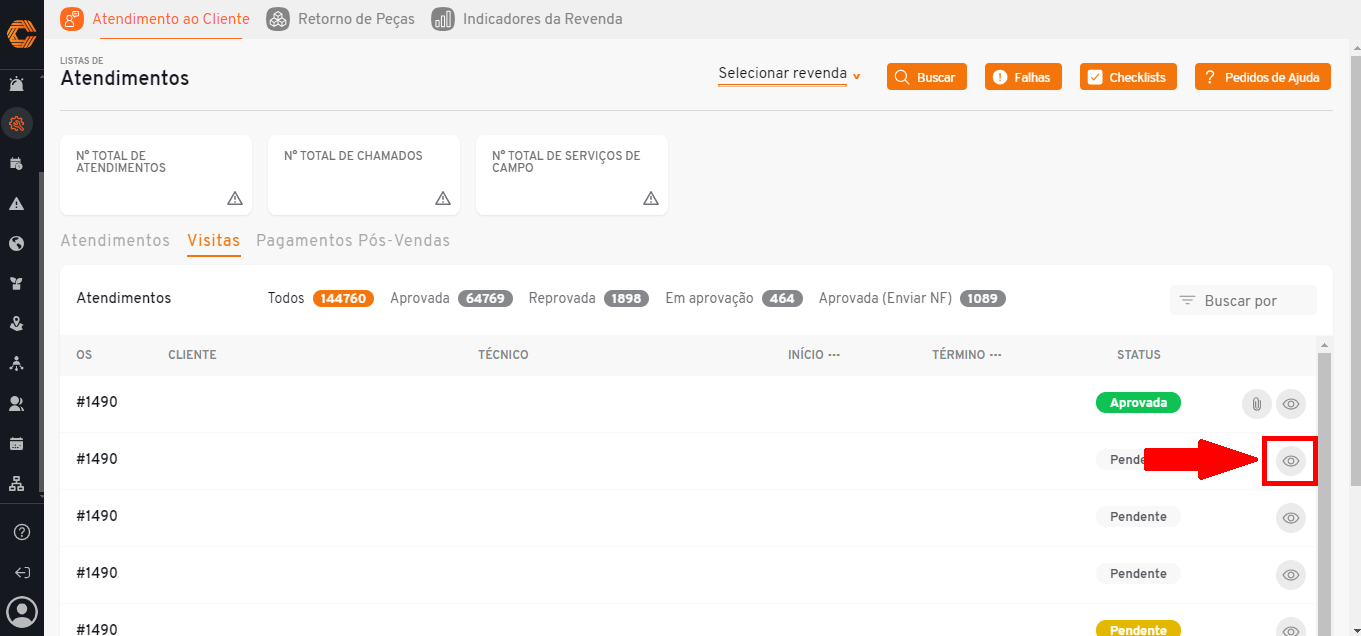
Task: Sort by the TÉRMINO column header
Action: pos(967,355)
